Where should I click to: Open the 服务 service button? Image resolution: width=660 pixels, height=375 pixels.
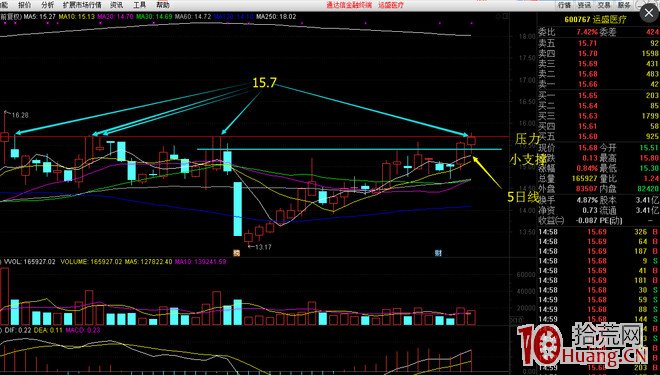click(x=624, y=5)
